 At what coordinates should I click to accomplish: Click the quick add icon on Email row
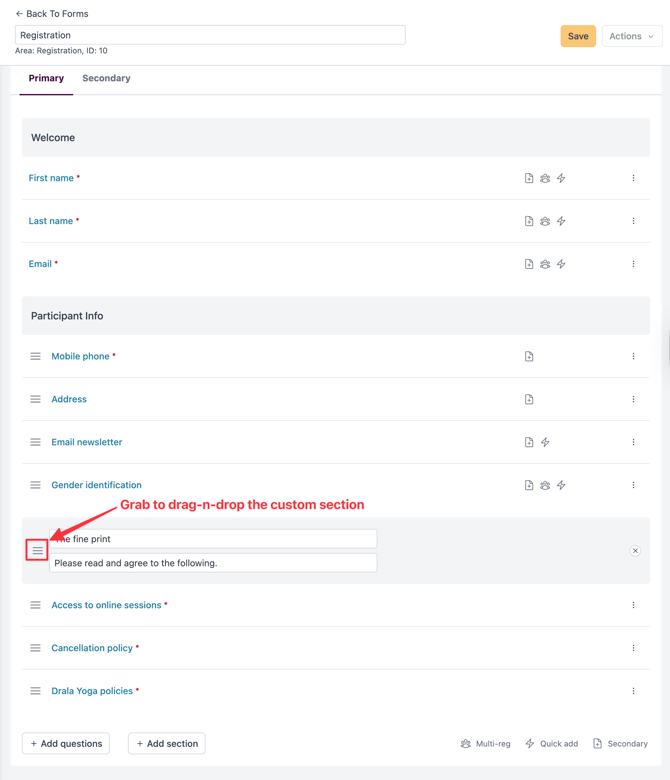(x=561, y=264)
